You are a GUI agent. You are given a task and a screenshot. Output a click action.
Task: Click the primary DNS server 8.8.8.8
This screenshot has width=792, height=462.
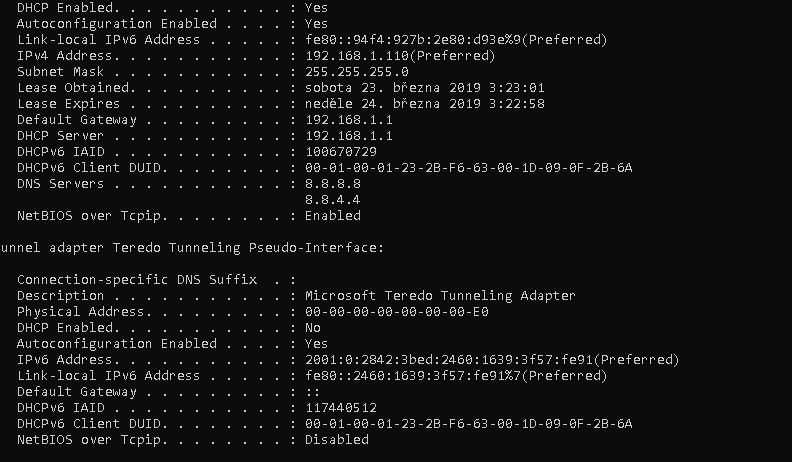(332, 183)
